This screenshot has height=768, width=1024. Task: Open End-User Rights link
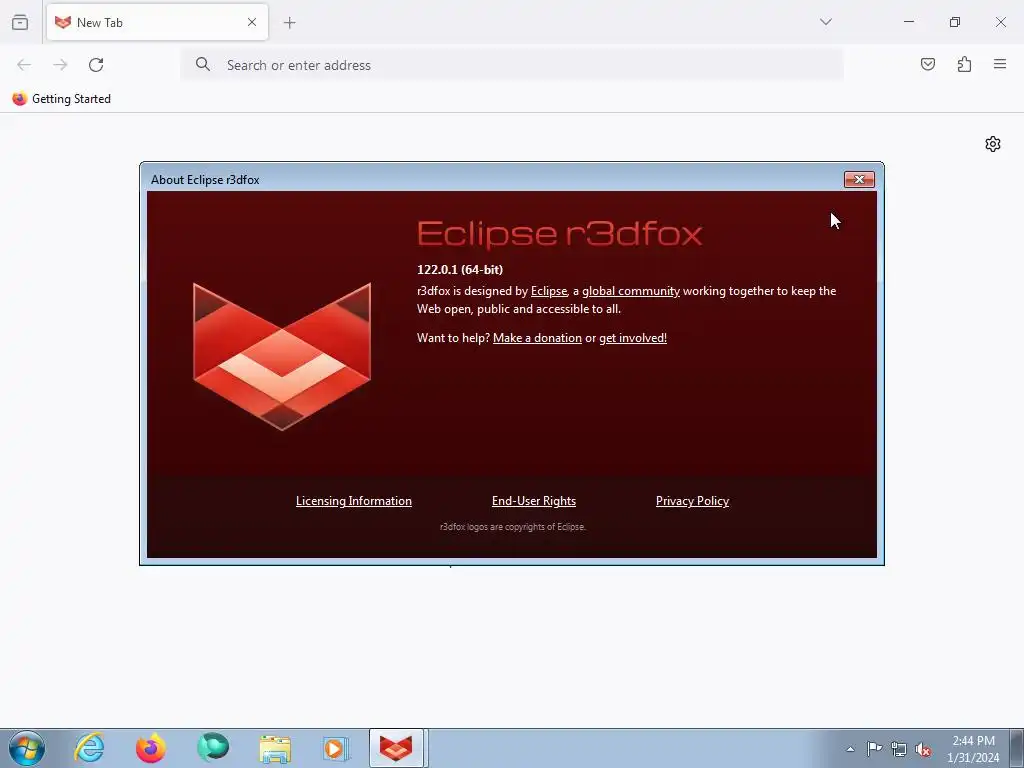(534, 501)
